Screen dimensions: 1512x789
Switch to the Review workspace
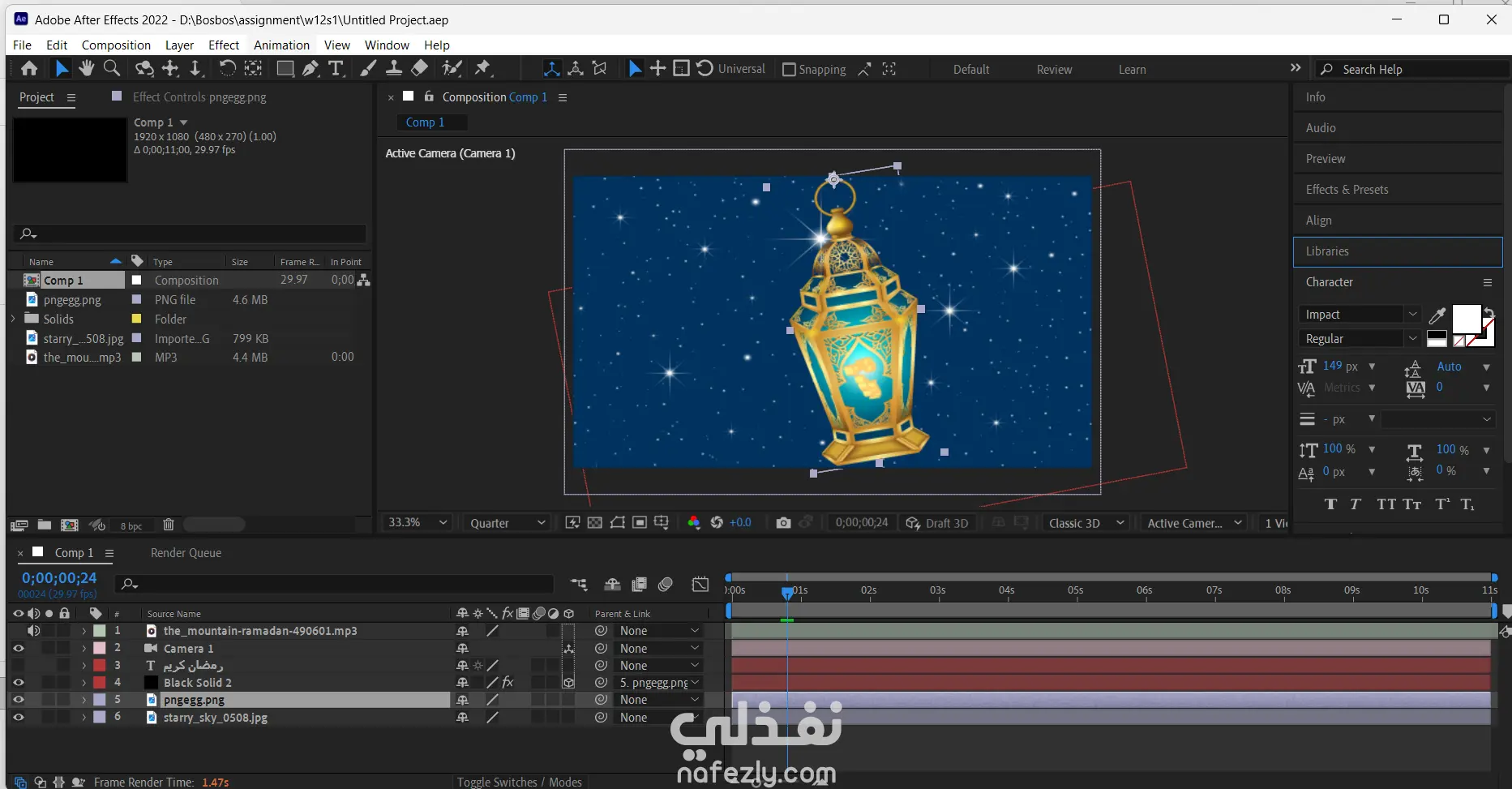coord(1054,70)
